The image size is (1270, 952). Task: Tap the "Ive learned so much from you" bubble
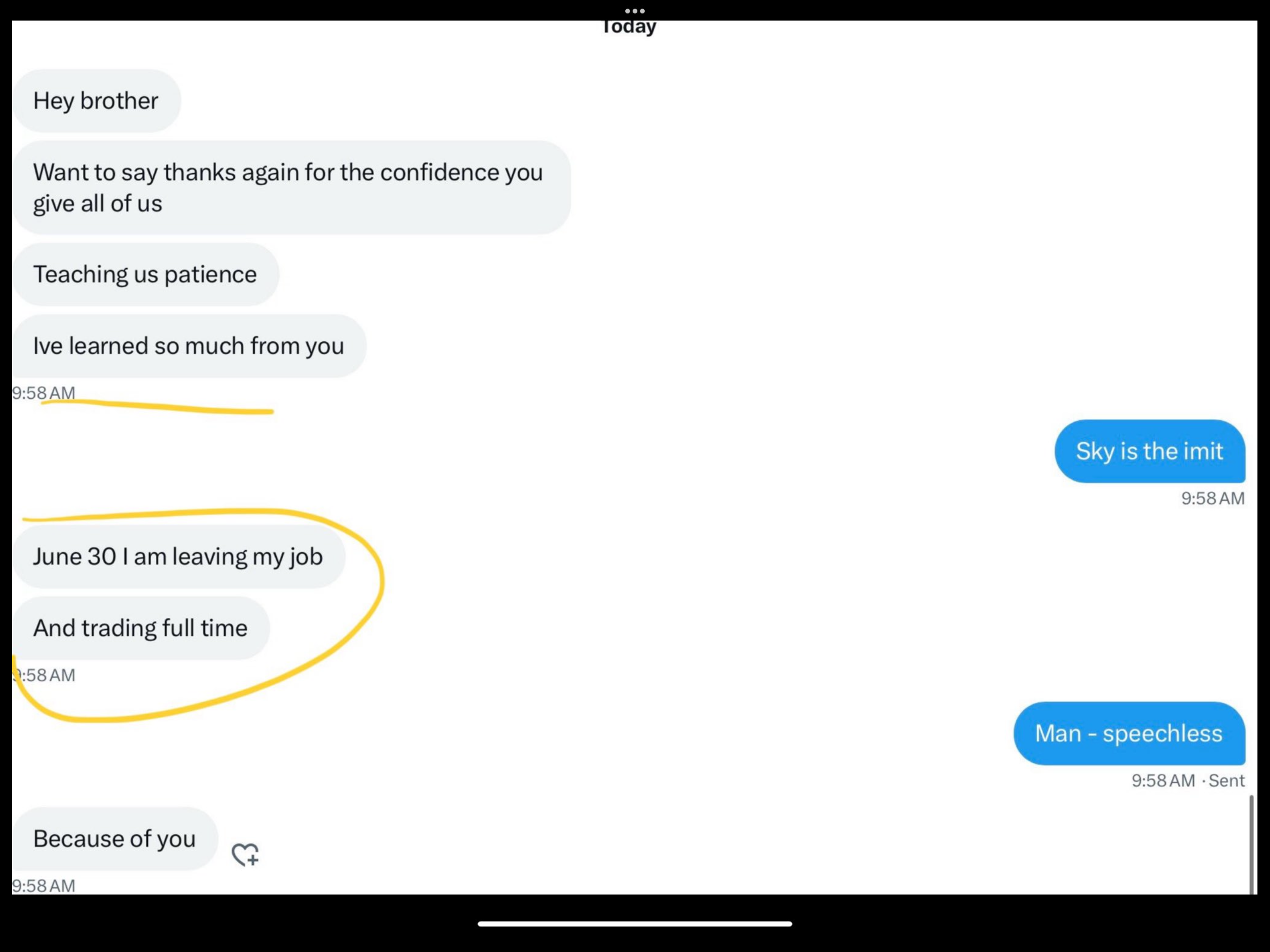pyautogui.click(x=189, y=346)
